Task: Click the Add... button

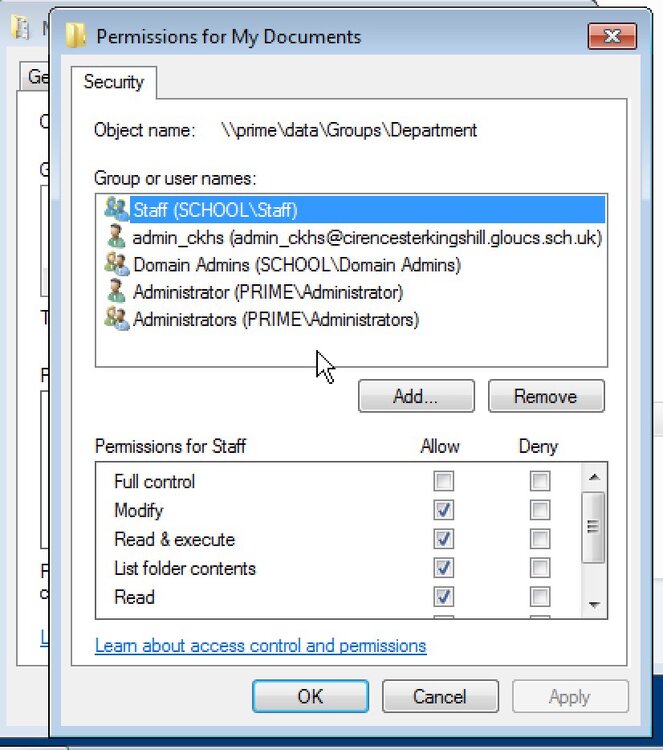Action: [416, 396]
